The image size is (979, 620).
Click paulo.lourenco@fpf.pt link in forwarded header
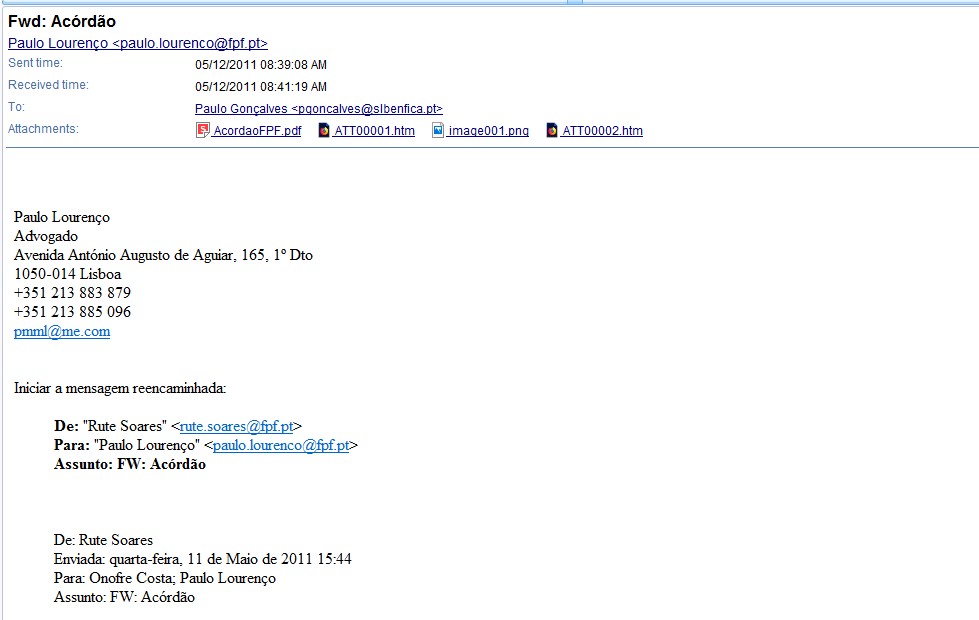coord(280,445)
